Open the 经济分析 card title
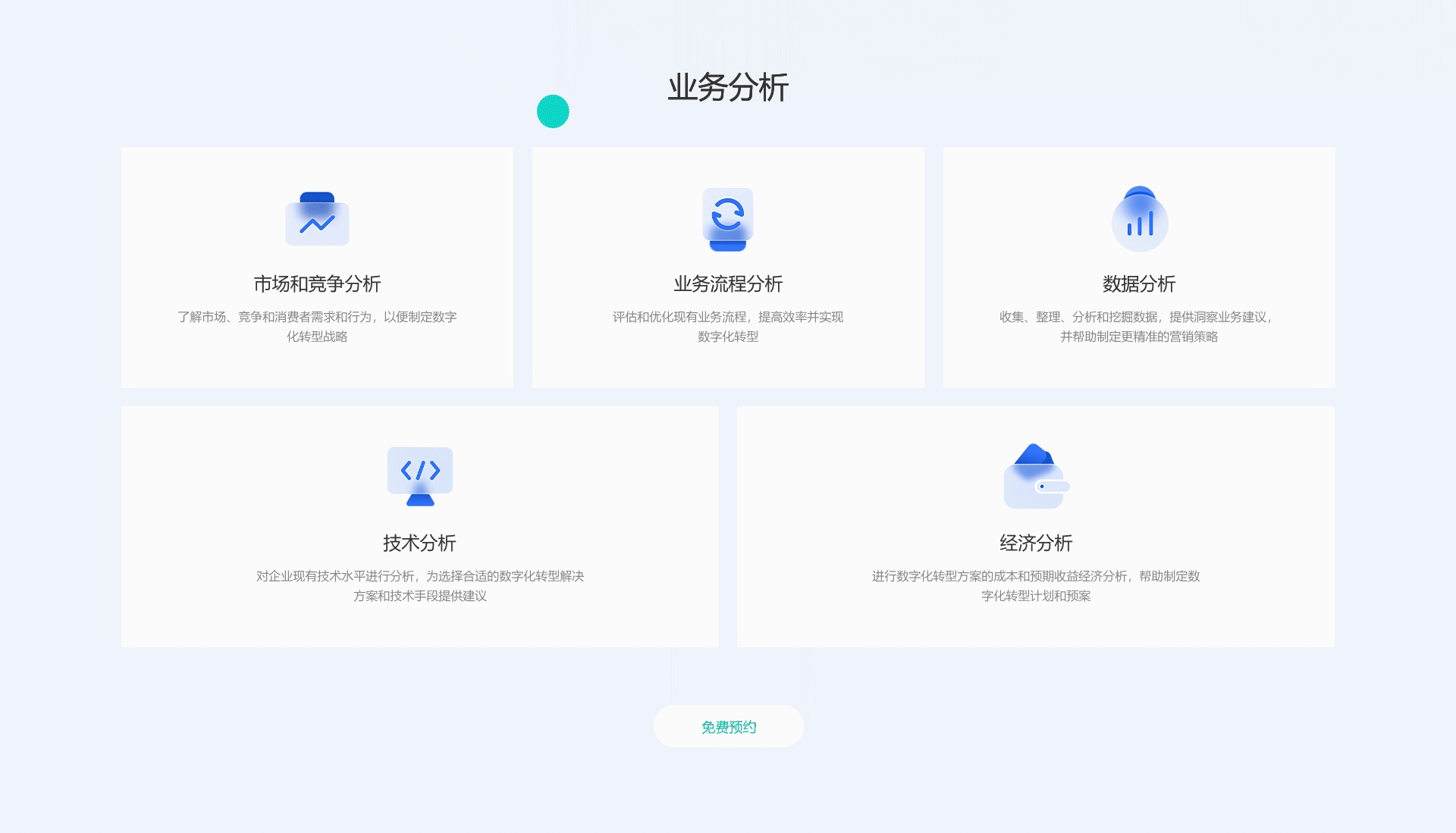 coord(1035,543)
